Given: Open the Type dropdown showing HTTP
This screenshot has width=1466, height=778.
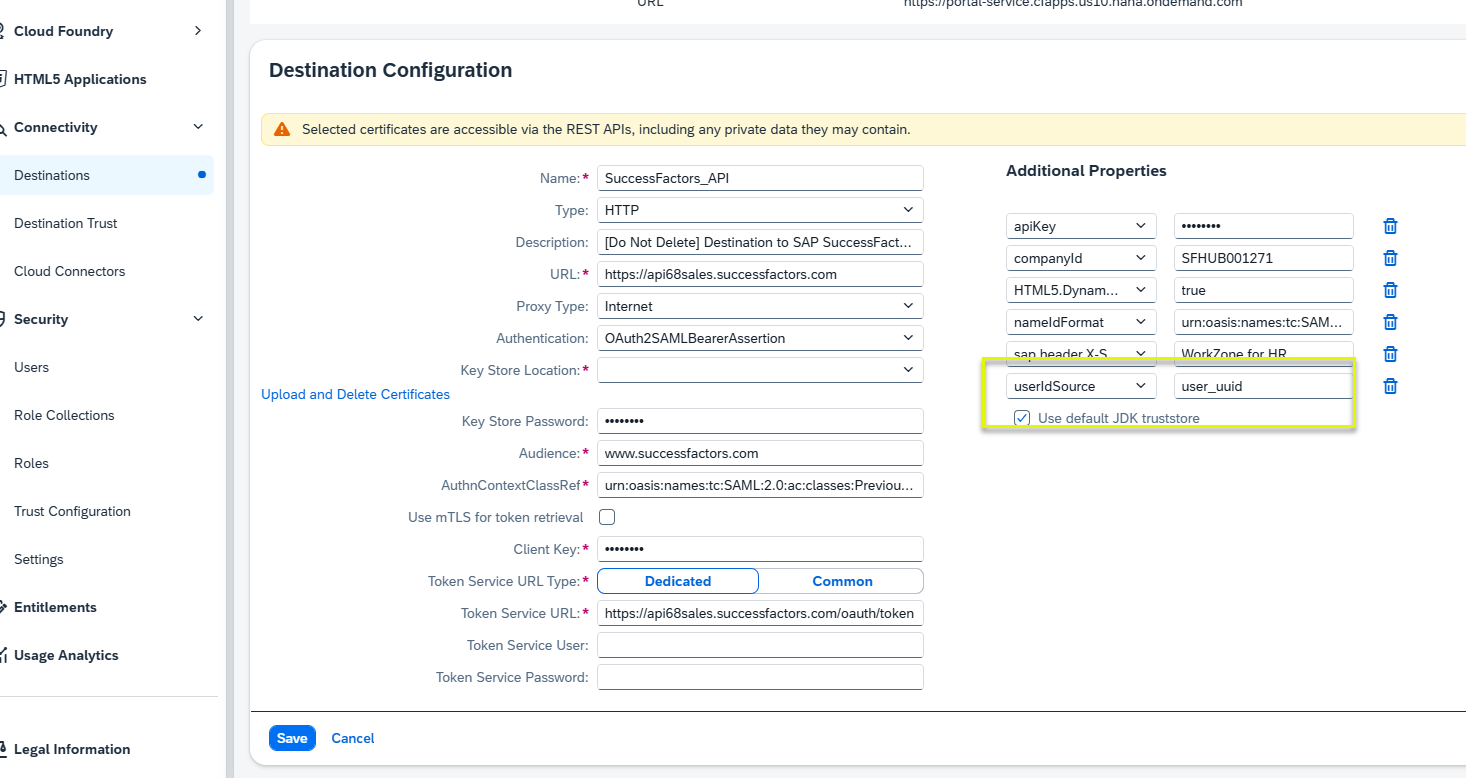Looking at the screenshot, I should [760, 210].
